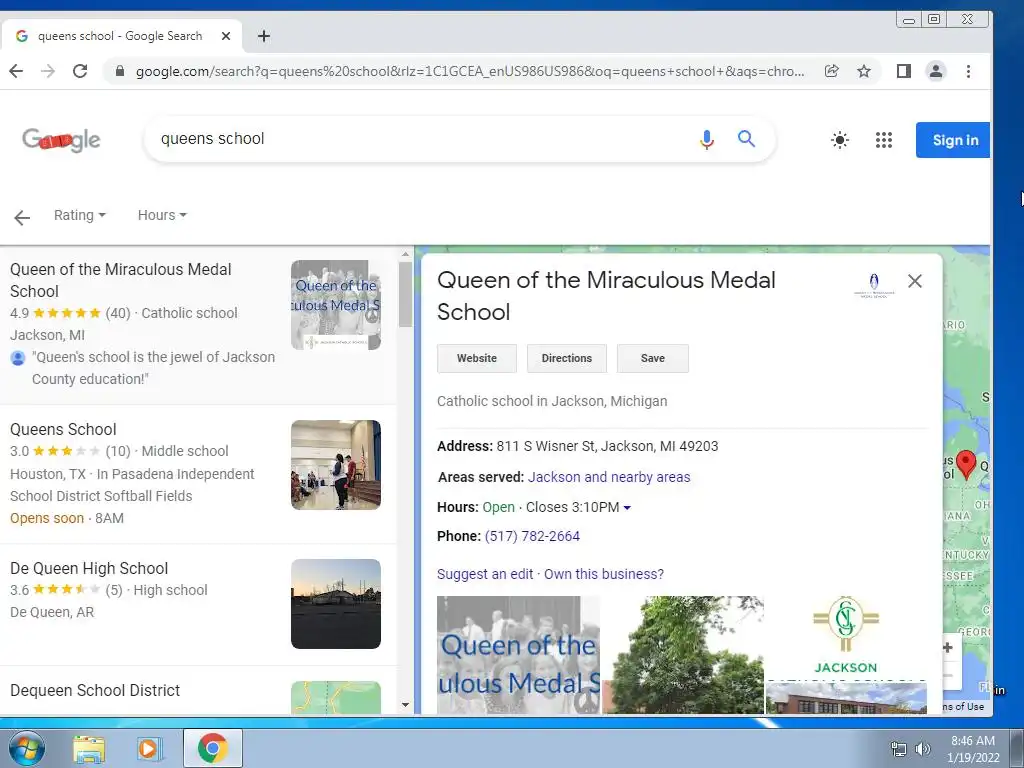Open Jackson and nearby areas link
1024x768 pixels.
click(609, 477)
